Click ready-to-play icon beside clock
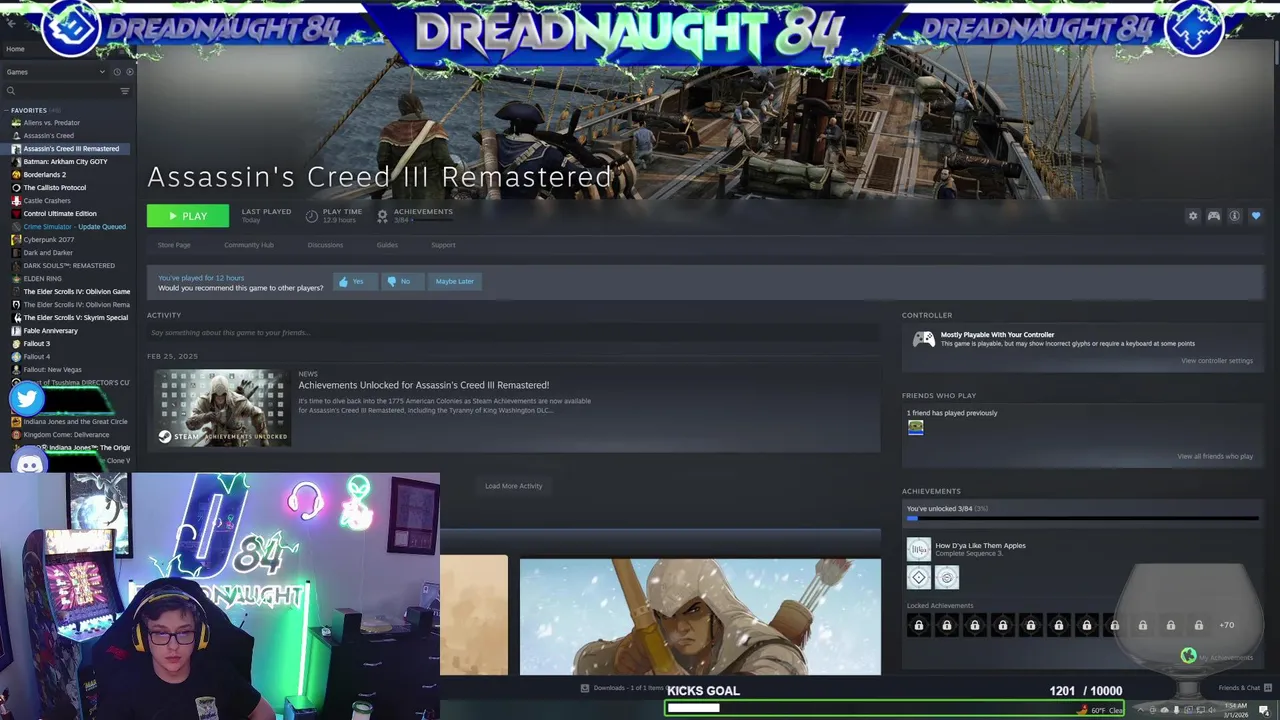1280x720 pixels. coord(129,72)
